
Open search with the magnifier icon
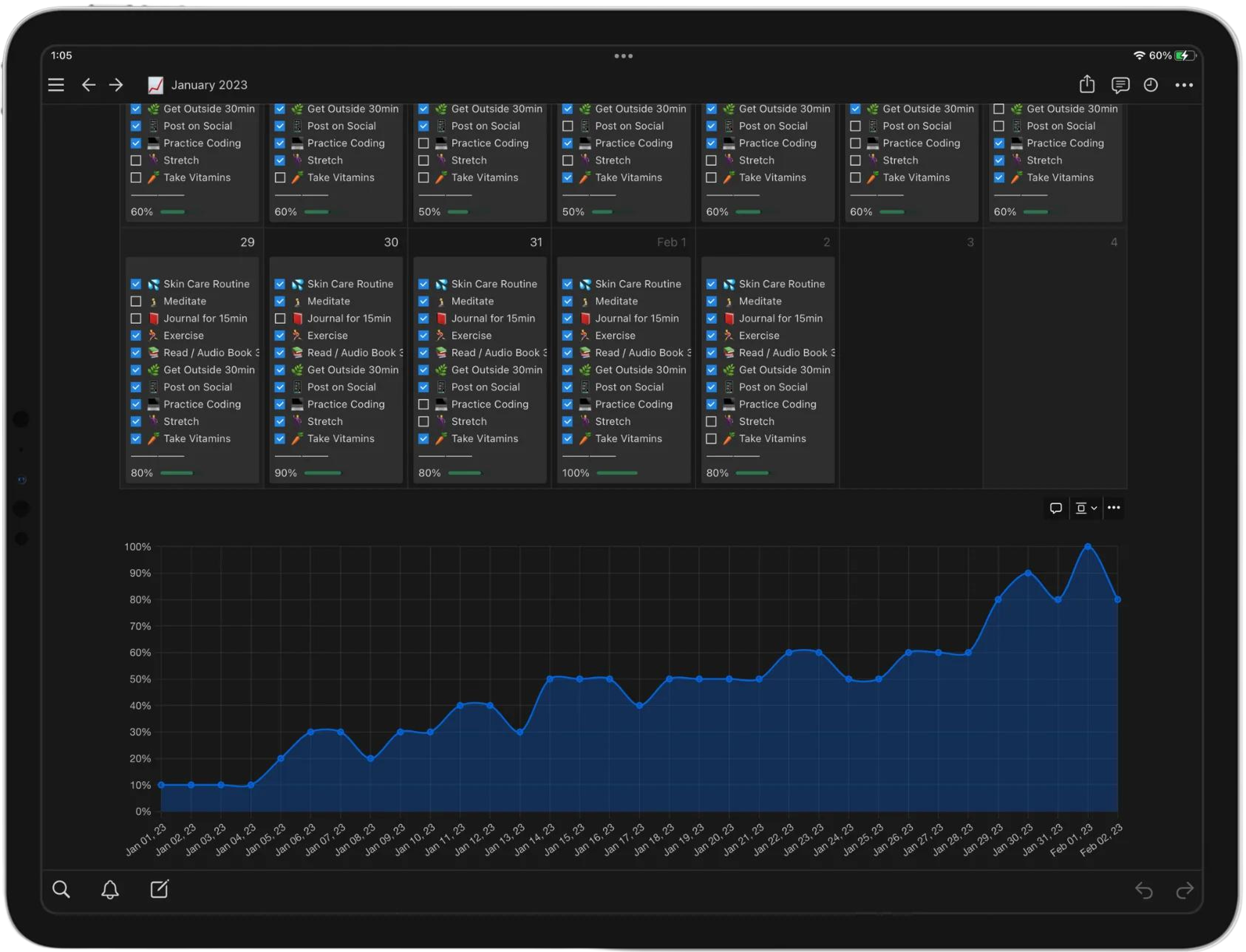(x=61, y=889)
